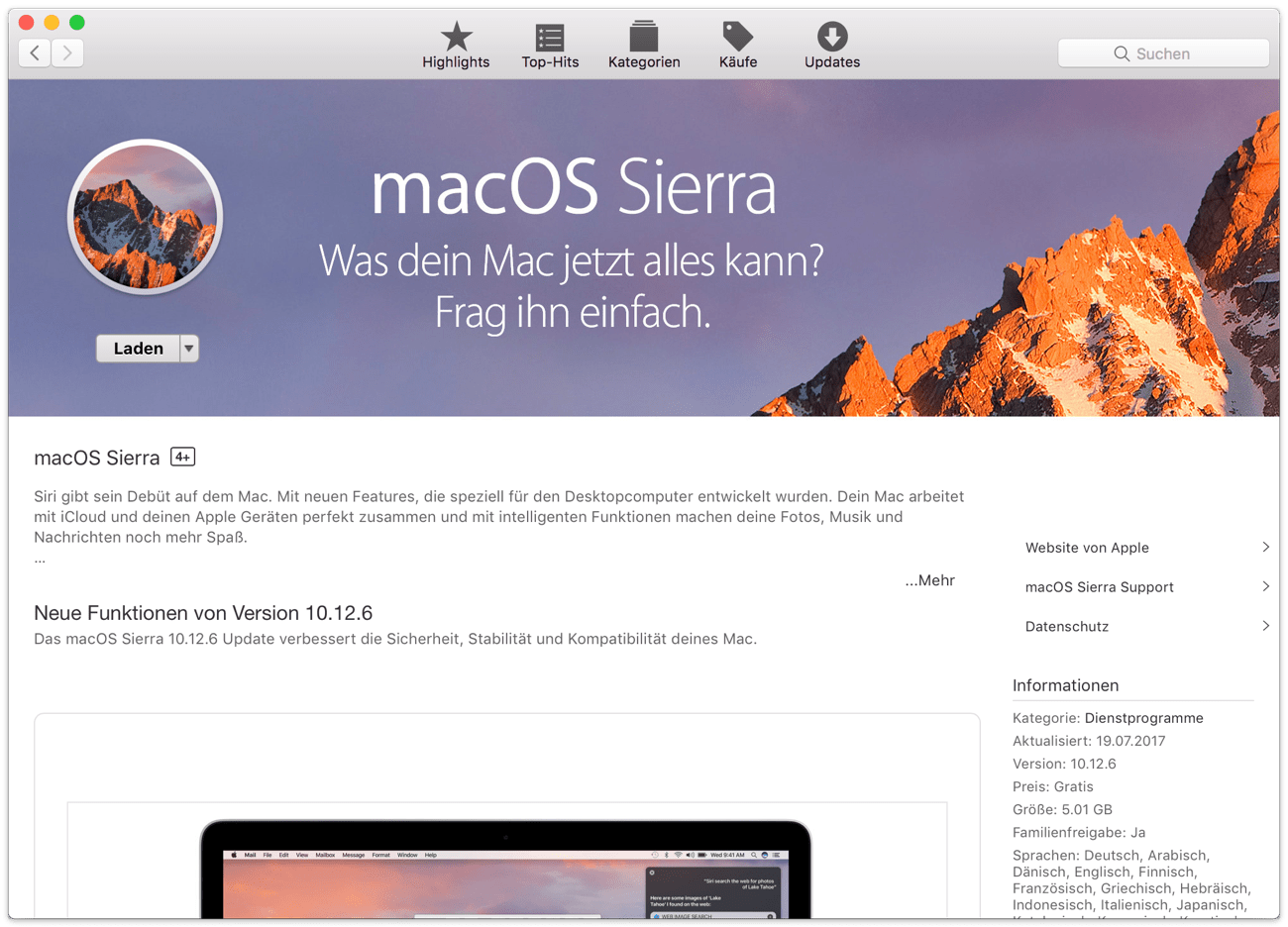This screenshot has width=1288, height=927.
Task: Switch to the Top-Hits list tab
Action: pyautogui.click(x=550, y=46)
